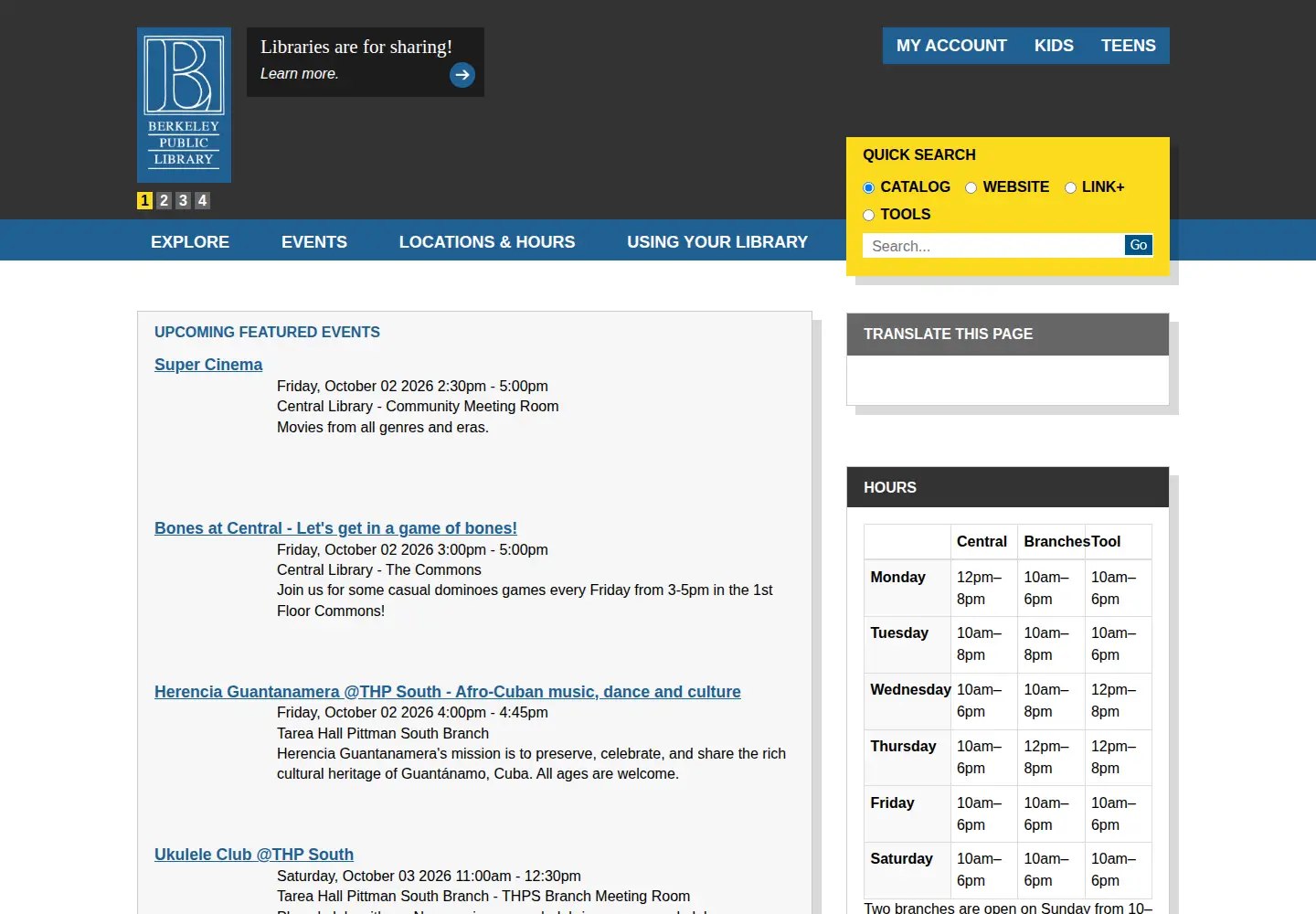This screenshot has height=914, width=1316.
Task: Click 'Movies from all genres and eras.' text
Action: 383,427
